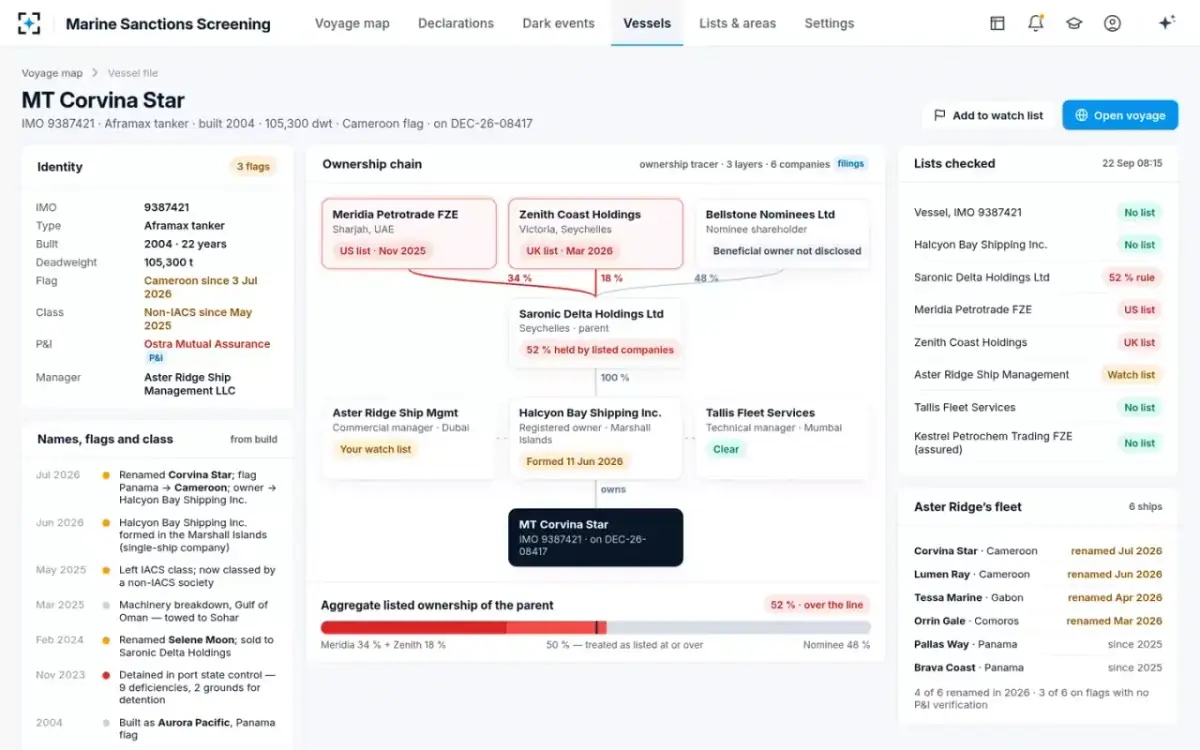Viewport: 1200px width, 750px height.
Task: Click the '52 % rule' badge for Saronic Delta
Action: pyautogui.click(x=1131, y=277)
